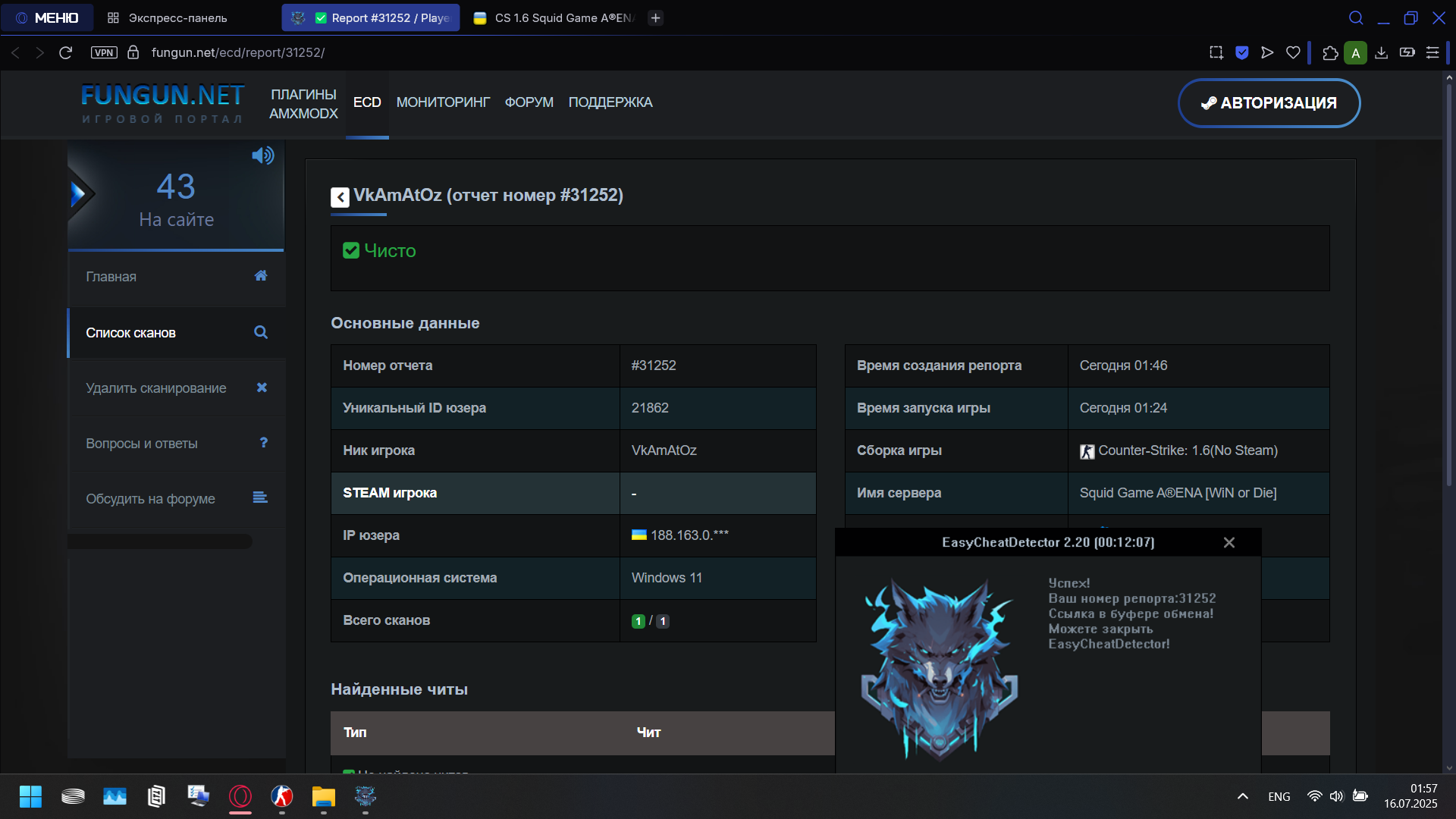Toggle the site sound speaker icon
Image resolution: width=1456 pixels, height=819 pixels.
coord(263,155)
